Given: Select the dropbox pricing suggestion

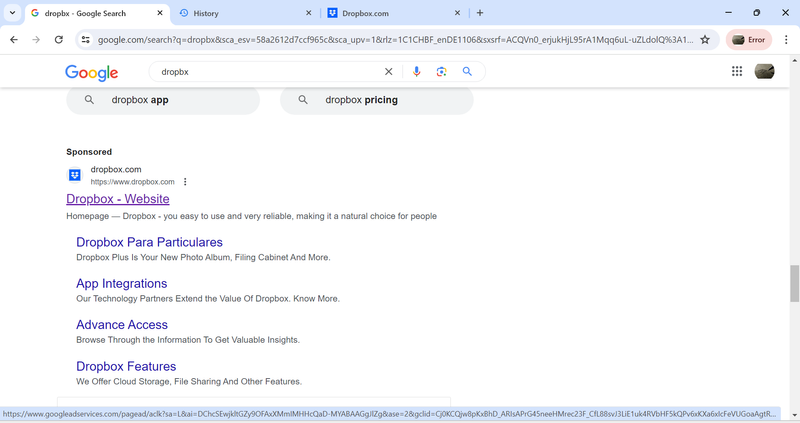Looking at the screenshot, I should [x=377, y=100].
